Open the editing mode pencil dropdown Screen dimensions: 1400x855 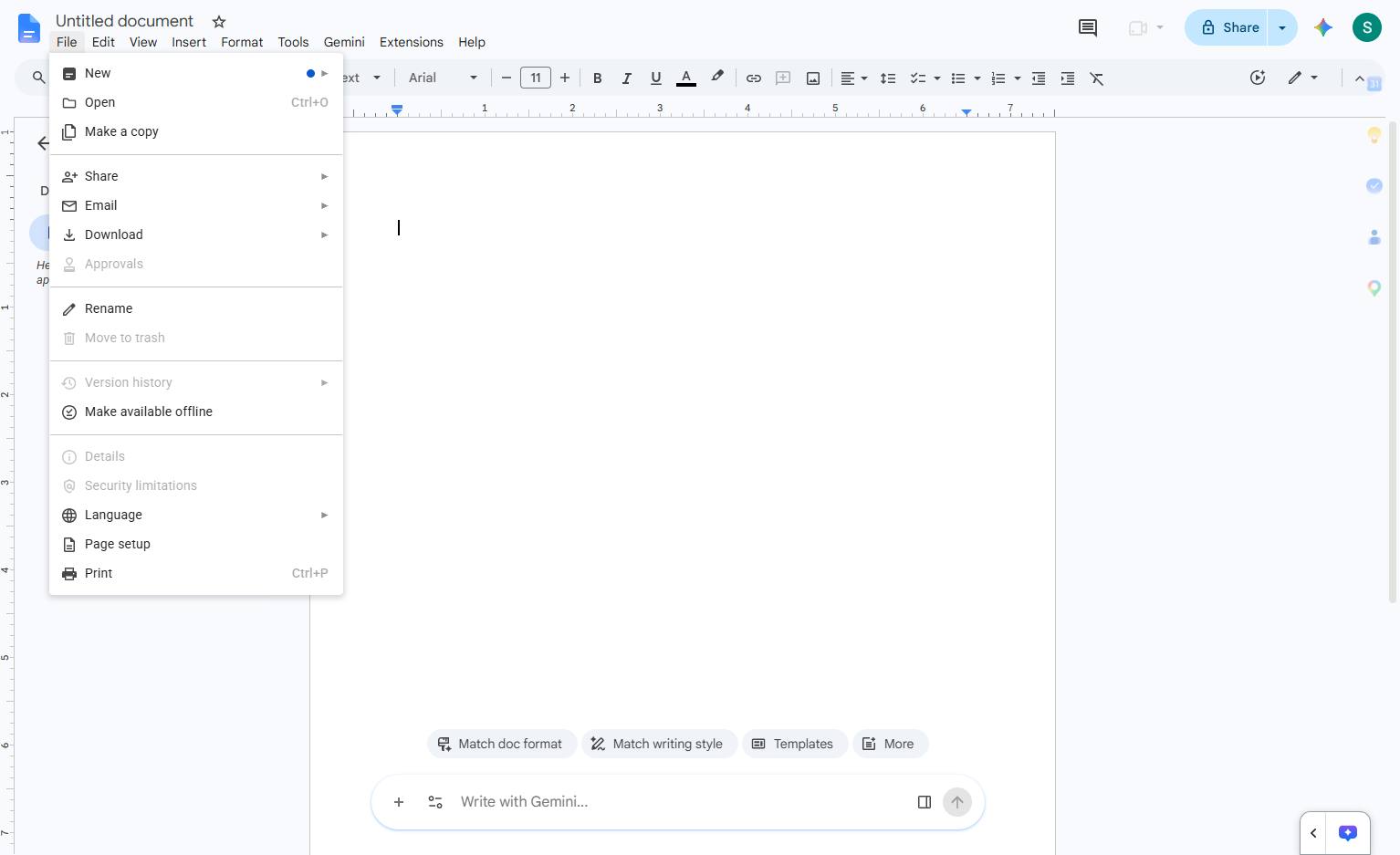(x=1303, y=78)
